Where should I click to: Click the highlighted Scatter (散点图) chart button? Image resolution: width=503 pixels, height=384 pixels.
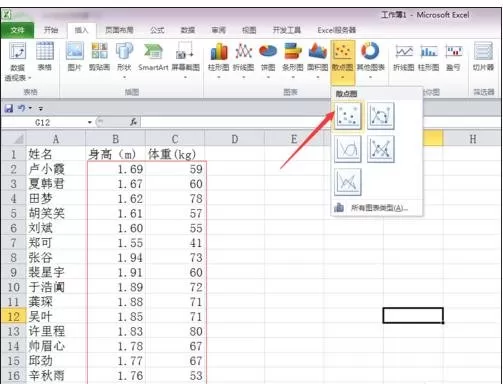click(343, 62)
